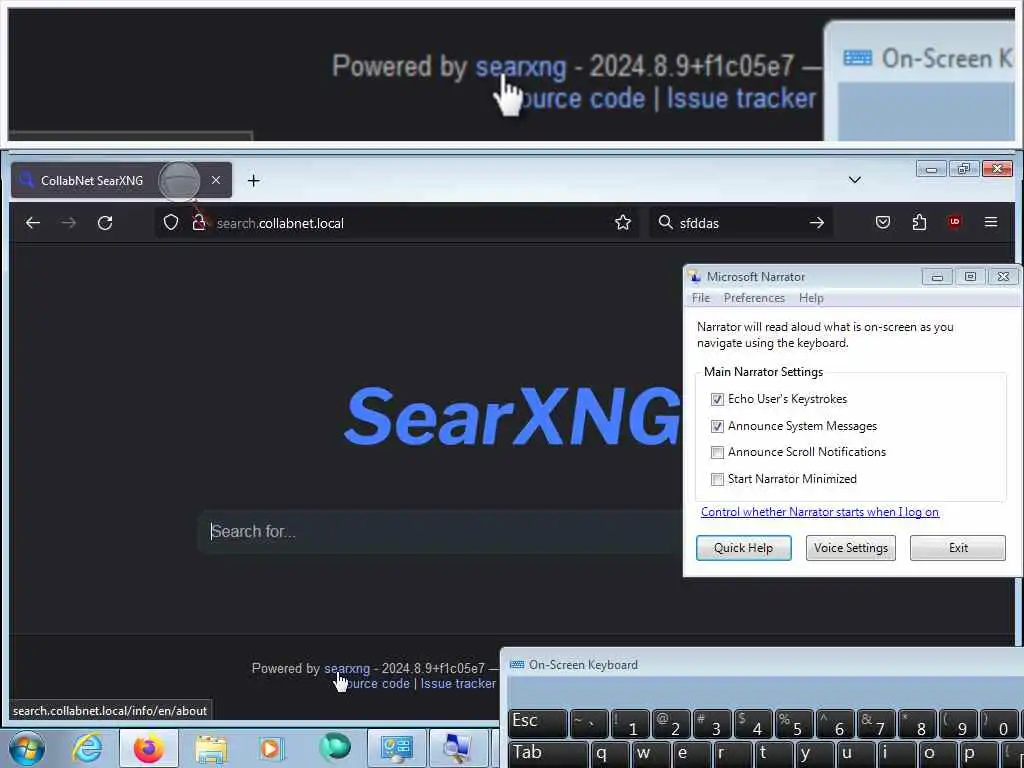Click the forward navigation arrow in Firefox

(x=69, y=223)
